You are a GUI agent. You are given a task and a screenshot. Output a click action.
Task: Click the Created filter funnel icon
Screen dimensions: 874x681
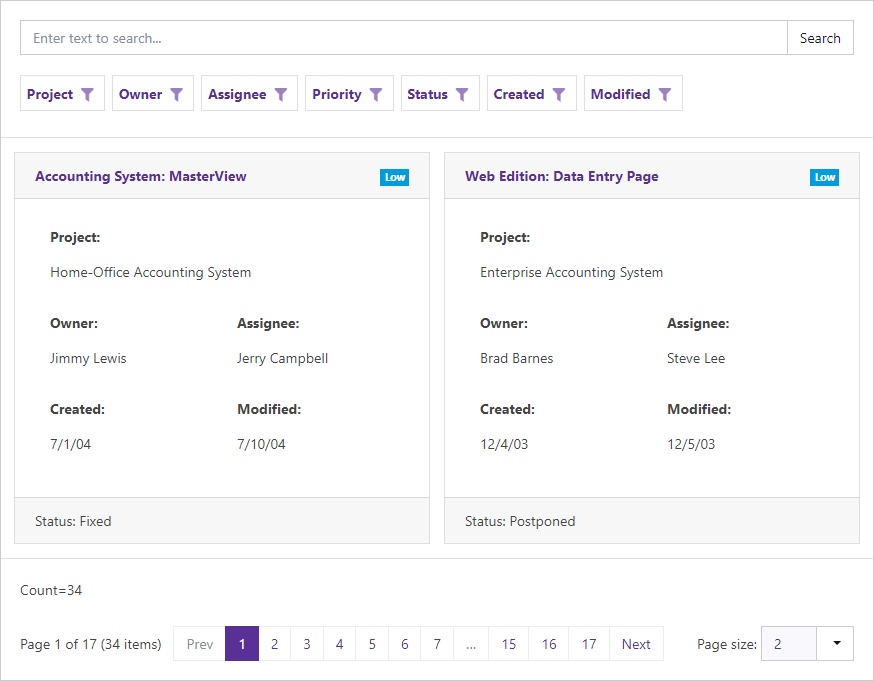click(x=559, y=94)
